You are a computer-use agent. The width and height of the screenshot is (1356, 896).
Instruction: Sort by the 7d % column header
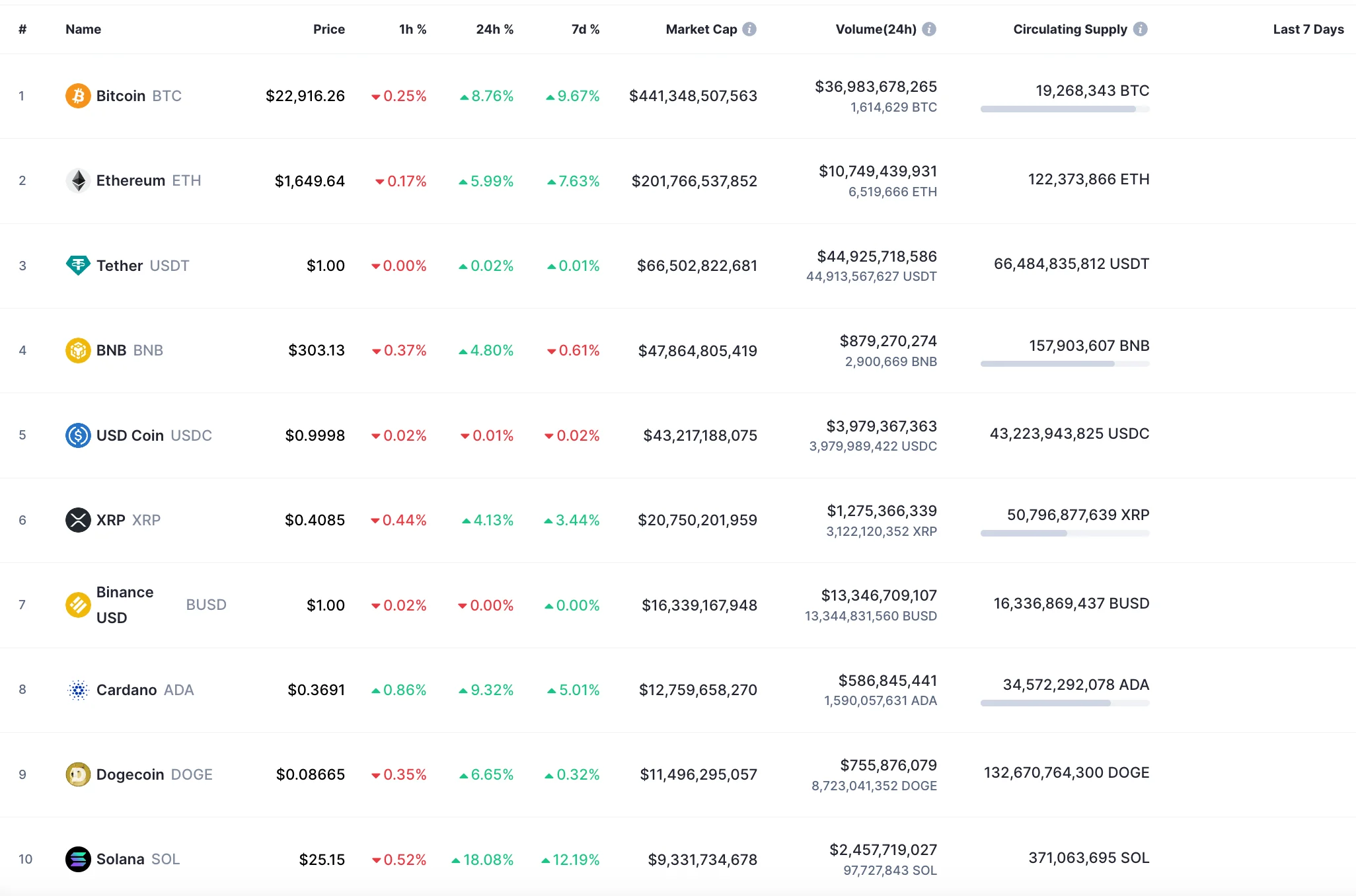click(584, 28)
